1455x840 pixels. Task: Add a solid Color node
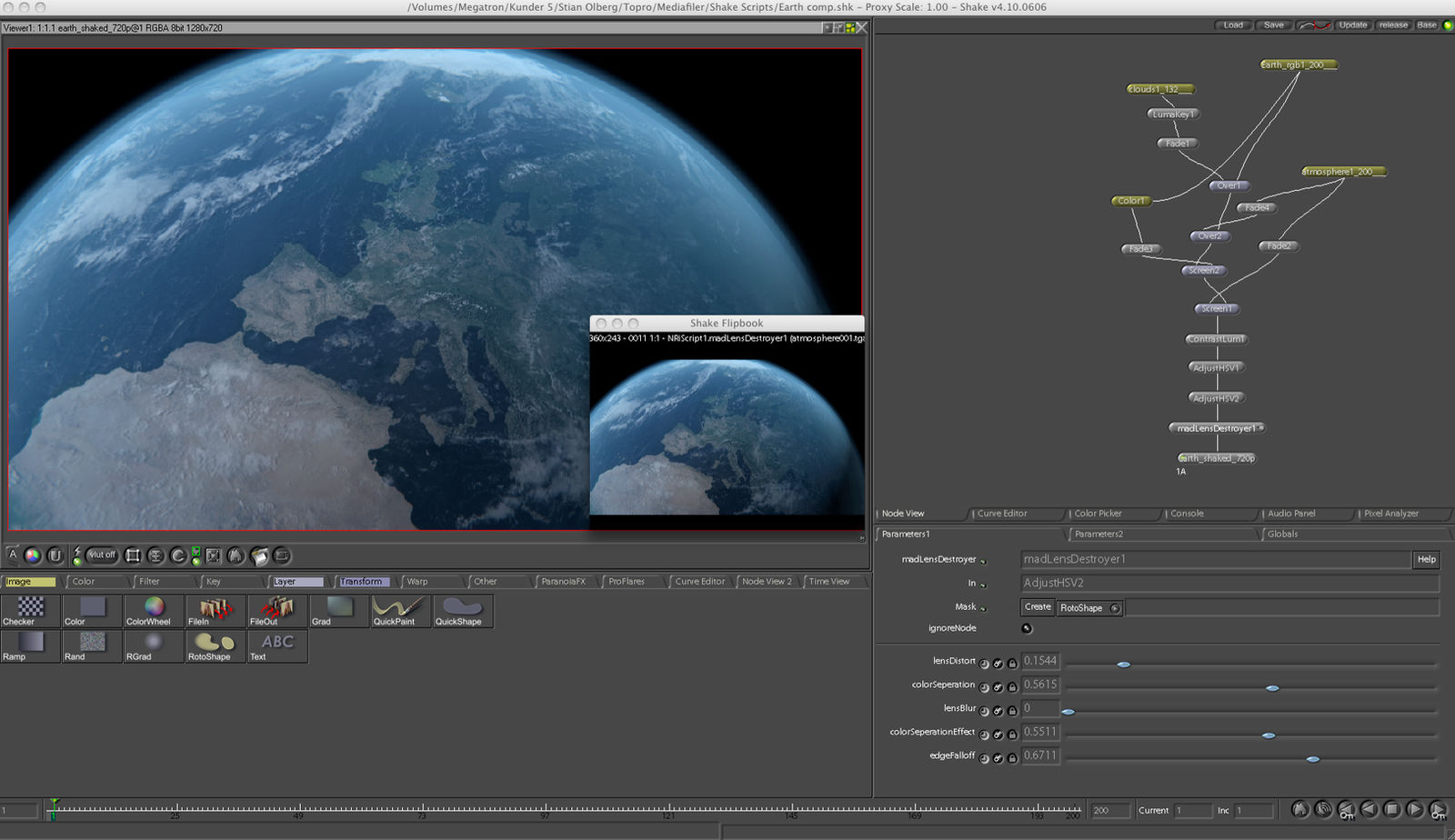coord(92,610)
